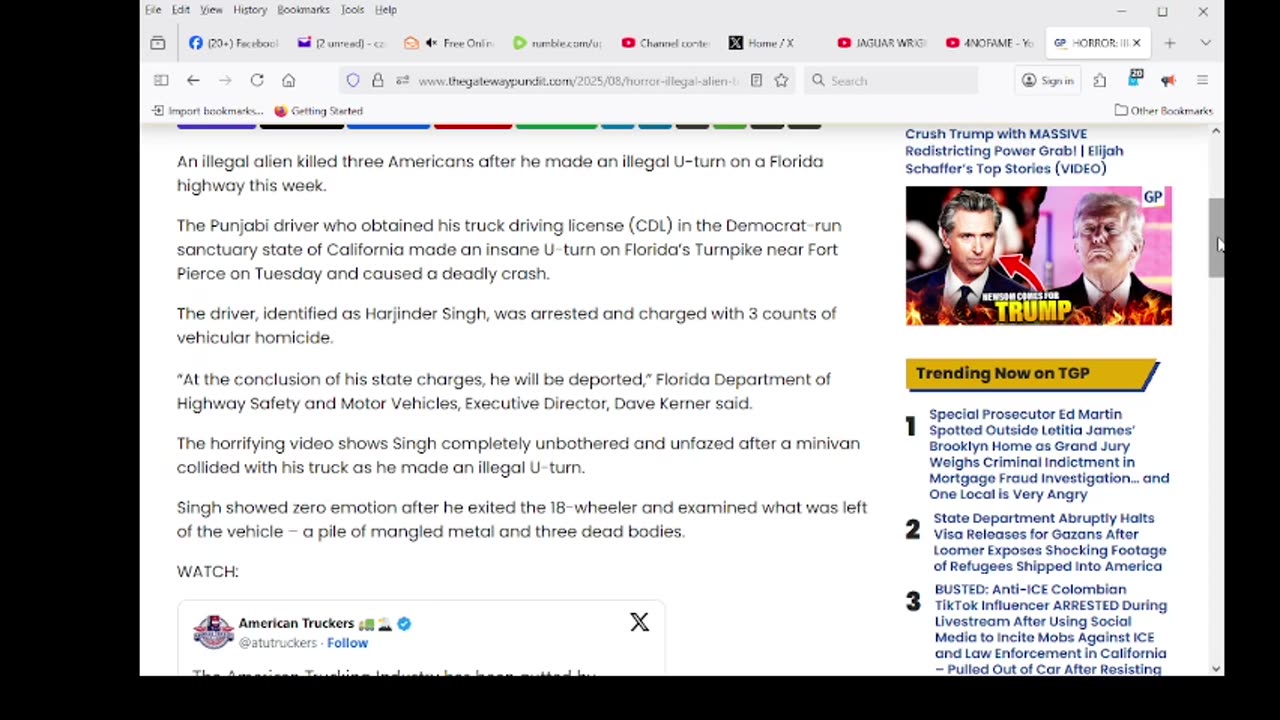Switch to the JAGUAR WRIGHT tab
The width and height of the screenshot is (1280, 720).
(881, 43)
